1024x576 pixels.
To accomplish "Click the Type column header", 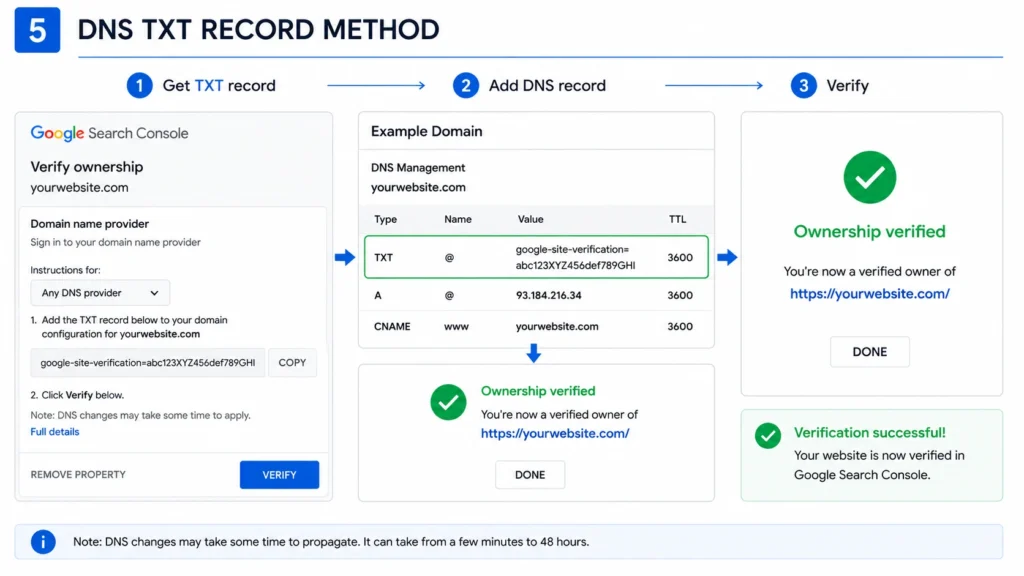I will 385,219.
